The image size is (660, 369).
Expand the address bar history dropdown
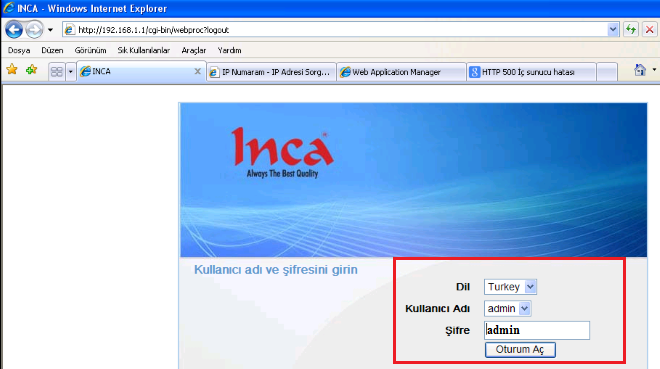(x=613, y=29)
